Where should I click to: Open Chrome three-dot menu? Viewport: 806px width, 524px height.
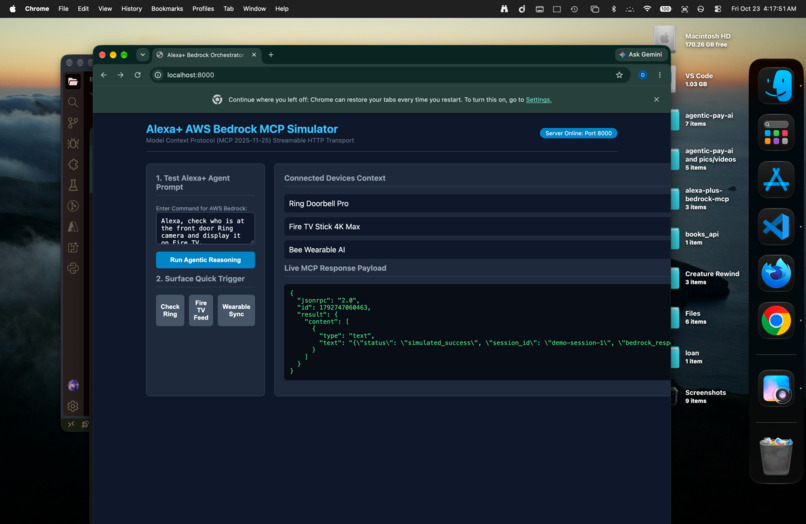pyautogui.click(x=660, y=75)
